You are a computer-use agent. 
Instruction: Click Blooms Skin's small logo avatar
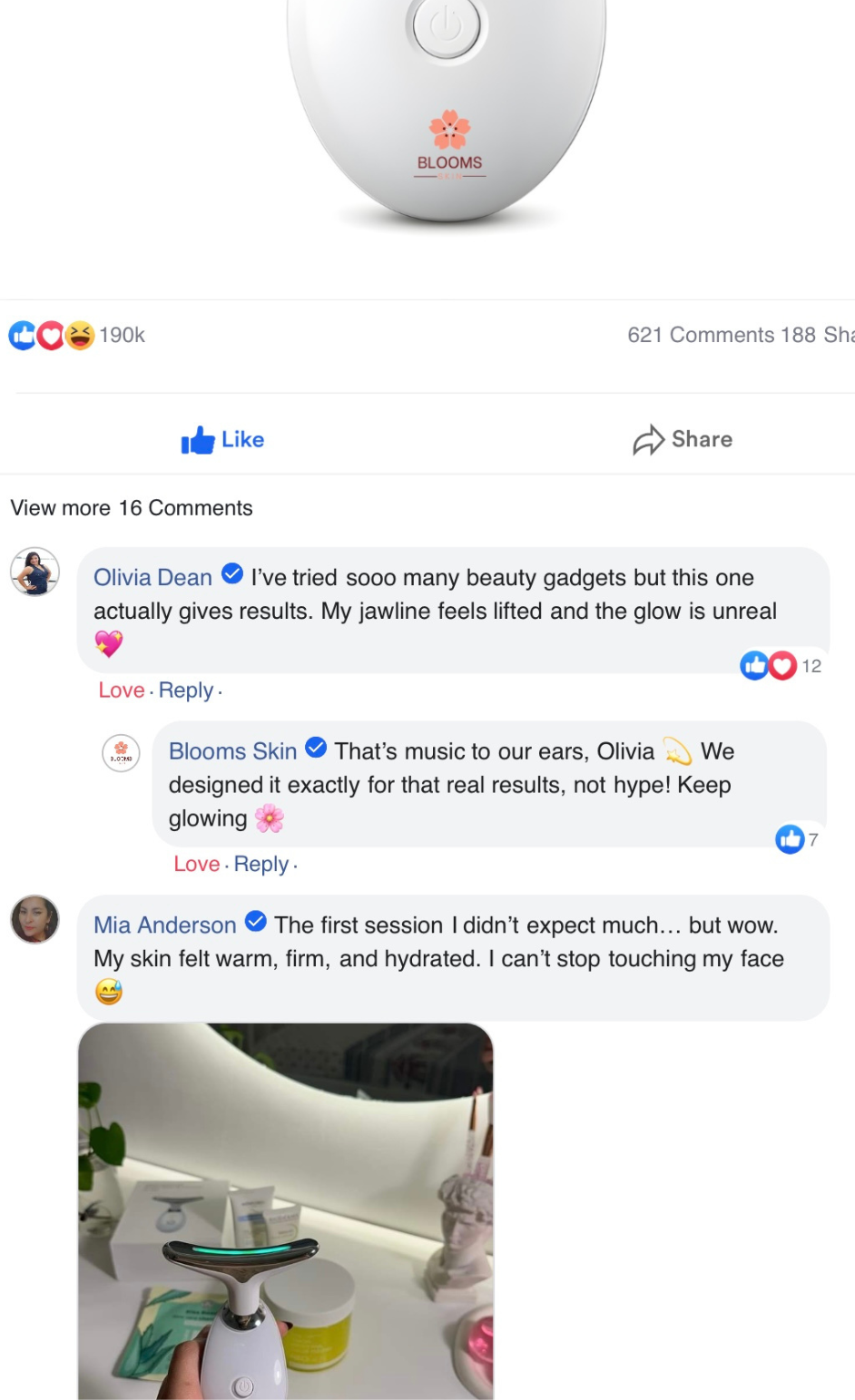click(x=121, y=753)
